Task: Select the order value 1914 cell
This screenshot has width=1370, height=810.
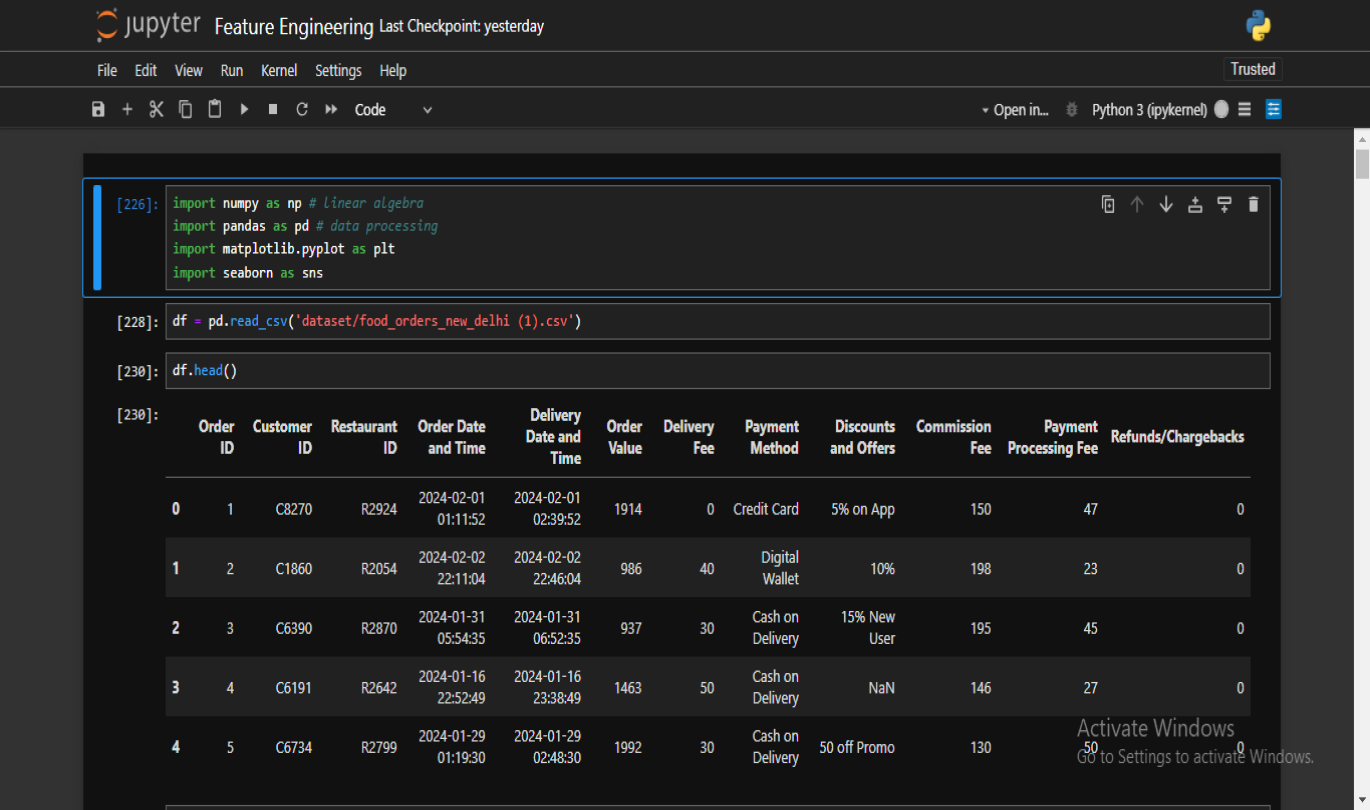Action: coord(628,509)
